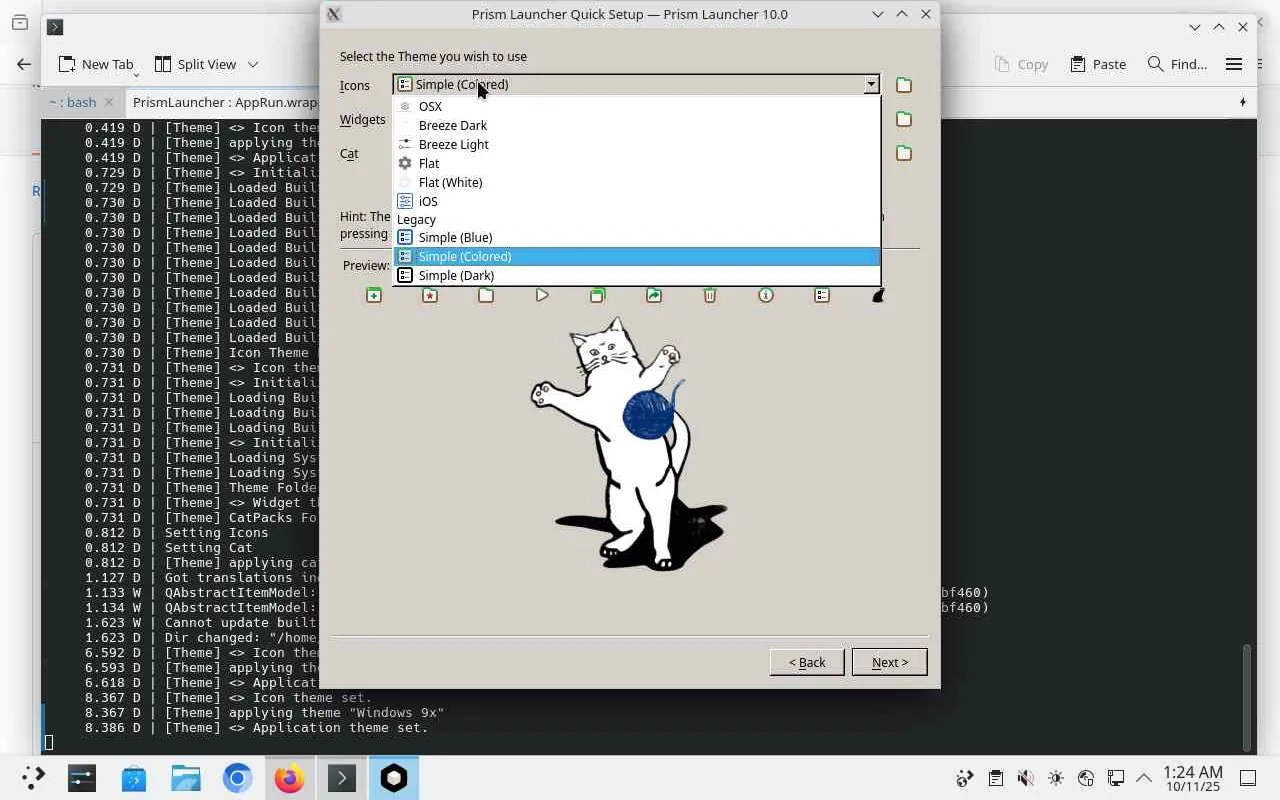Click the cat with yarn image
This screenshot has height=800, width=1280.
[628, 444]
